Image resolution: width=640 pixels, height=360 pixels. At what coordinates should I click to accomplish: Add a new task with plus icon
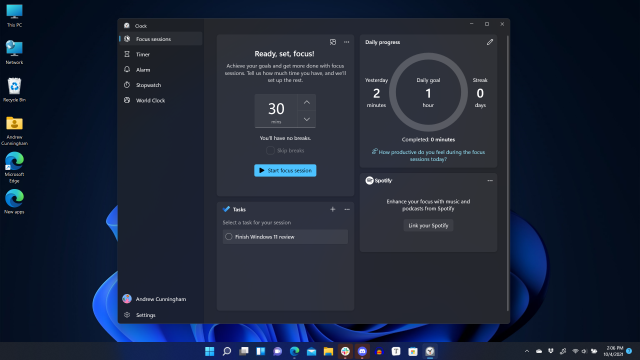pyautogui.click(x=333, y=209)
